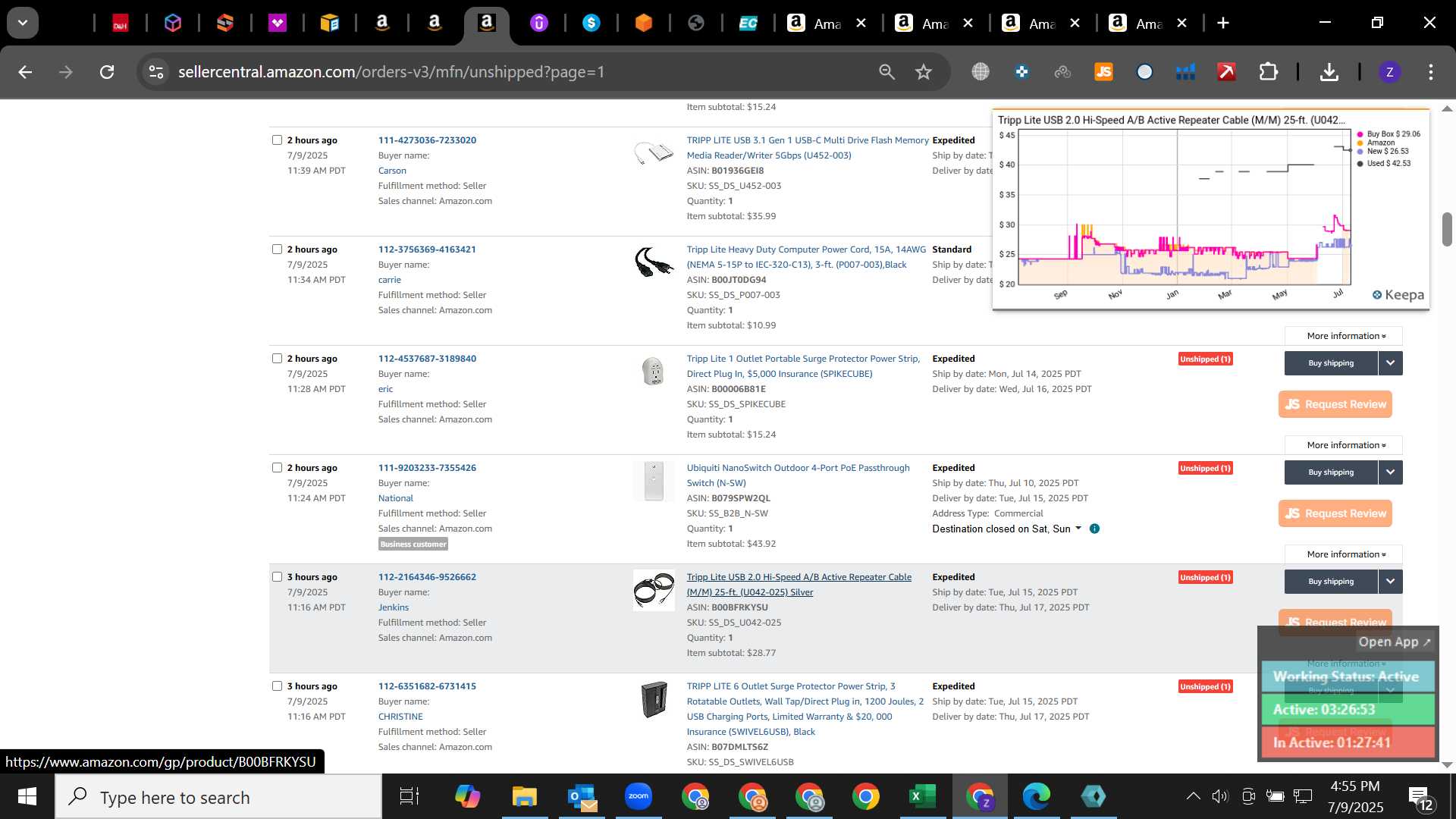Click the browser back arrow
Viewport: 1456px width, 819px height.
25,72
